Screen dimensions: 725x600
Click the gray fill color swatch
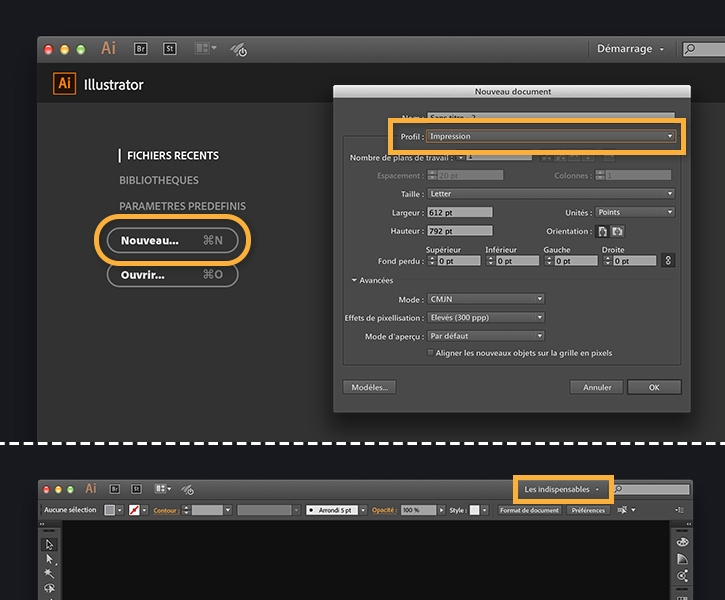pos(110,510)
